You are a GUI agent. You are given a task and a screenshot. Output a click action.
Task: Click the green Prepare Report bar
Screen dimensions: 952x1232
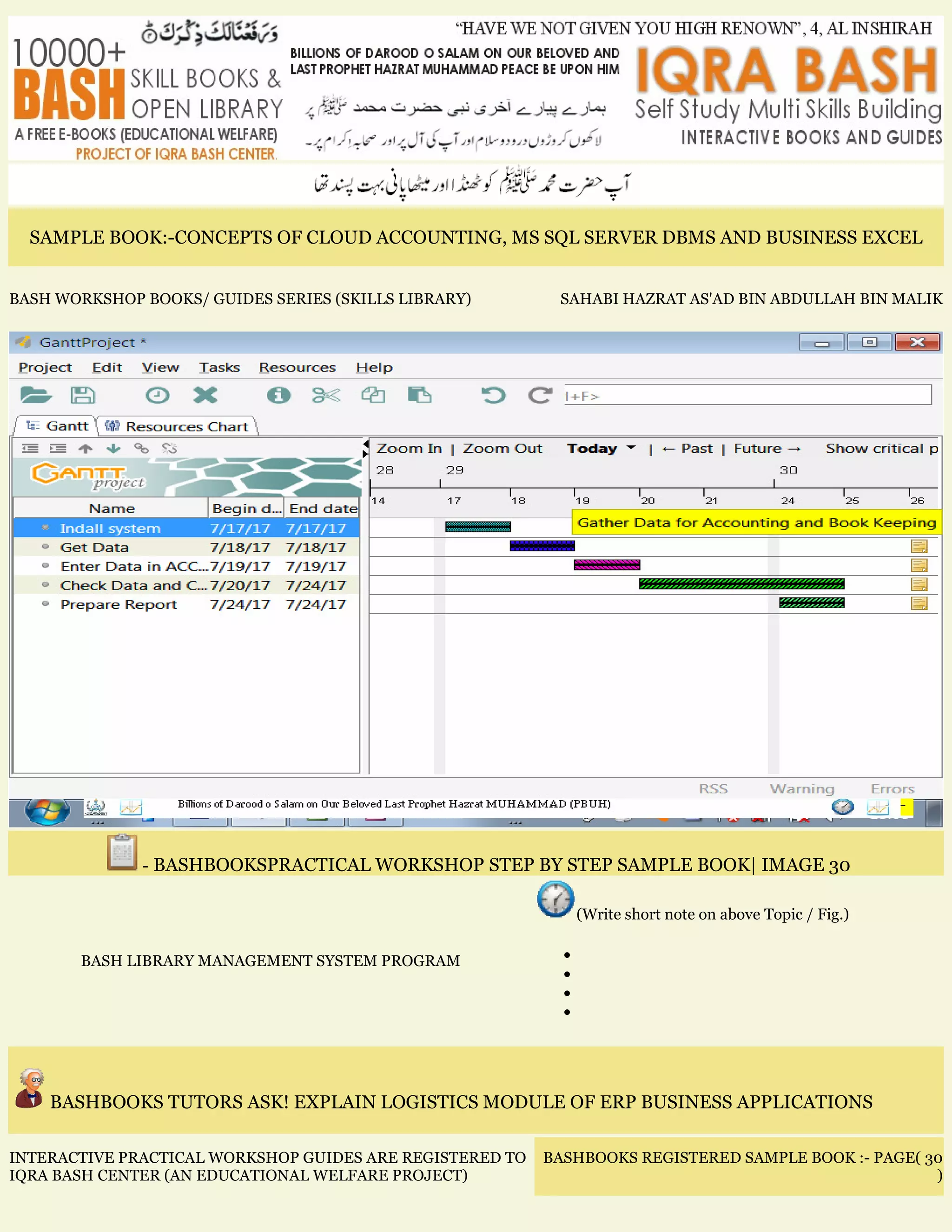(x=812, y=603)
